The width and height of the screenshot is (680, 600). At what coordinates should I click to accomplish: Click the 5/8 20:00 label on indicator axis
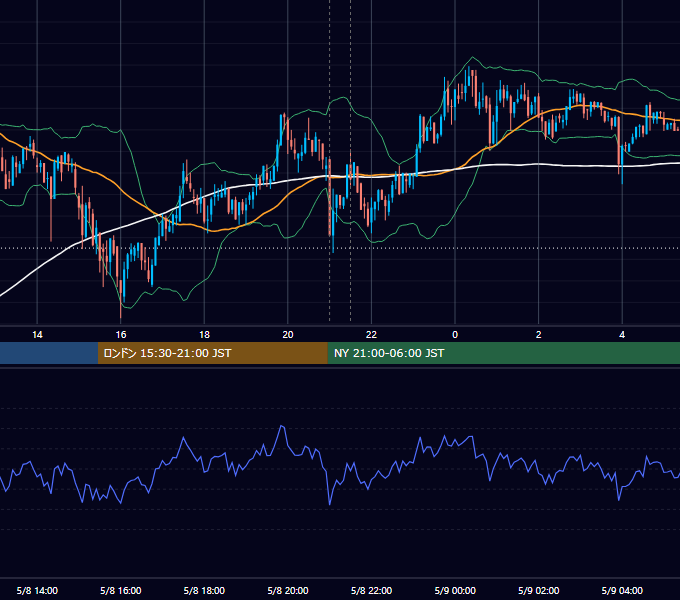click(x=288, y=590)
